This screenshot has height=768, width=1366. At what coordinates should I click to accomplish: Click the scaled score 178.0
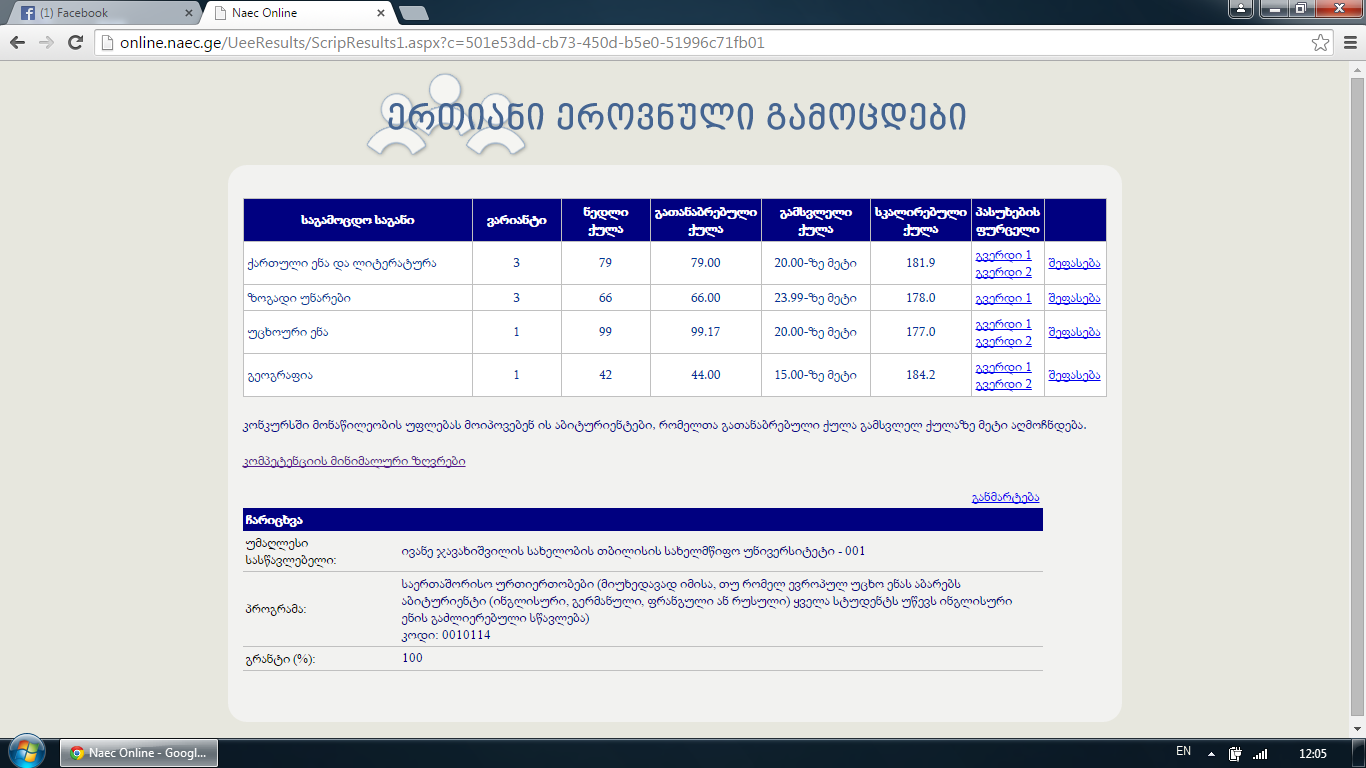click(920, 298)
